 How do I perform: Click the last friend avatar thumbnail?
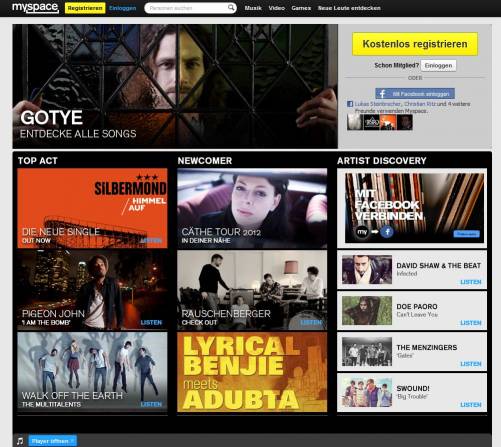405,122
